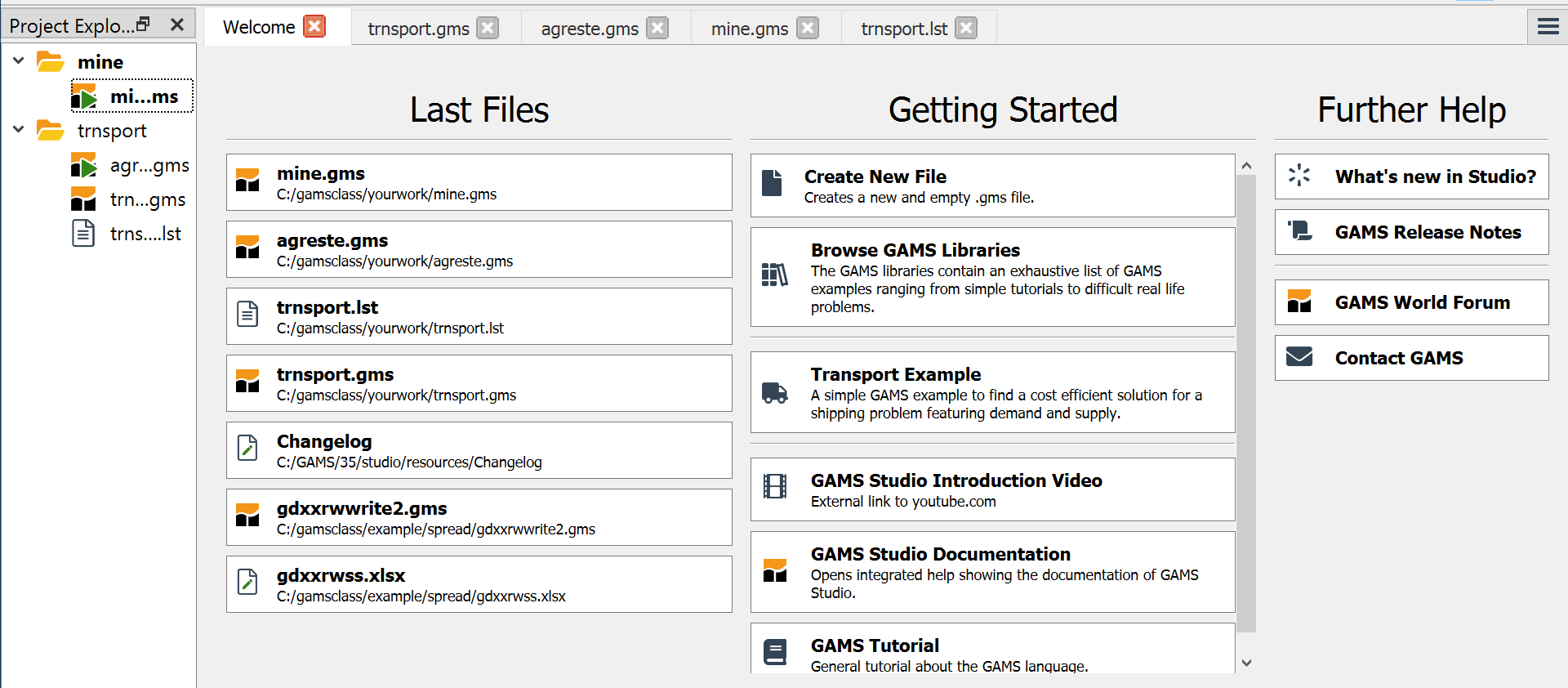Open GAMS World Forum link
The image size is (1568, 688).
coord(1421,302)
